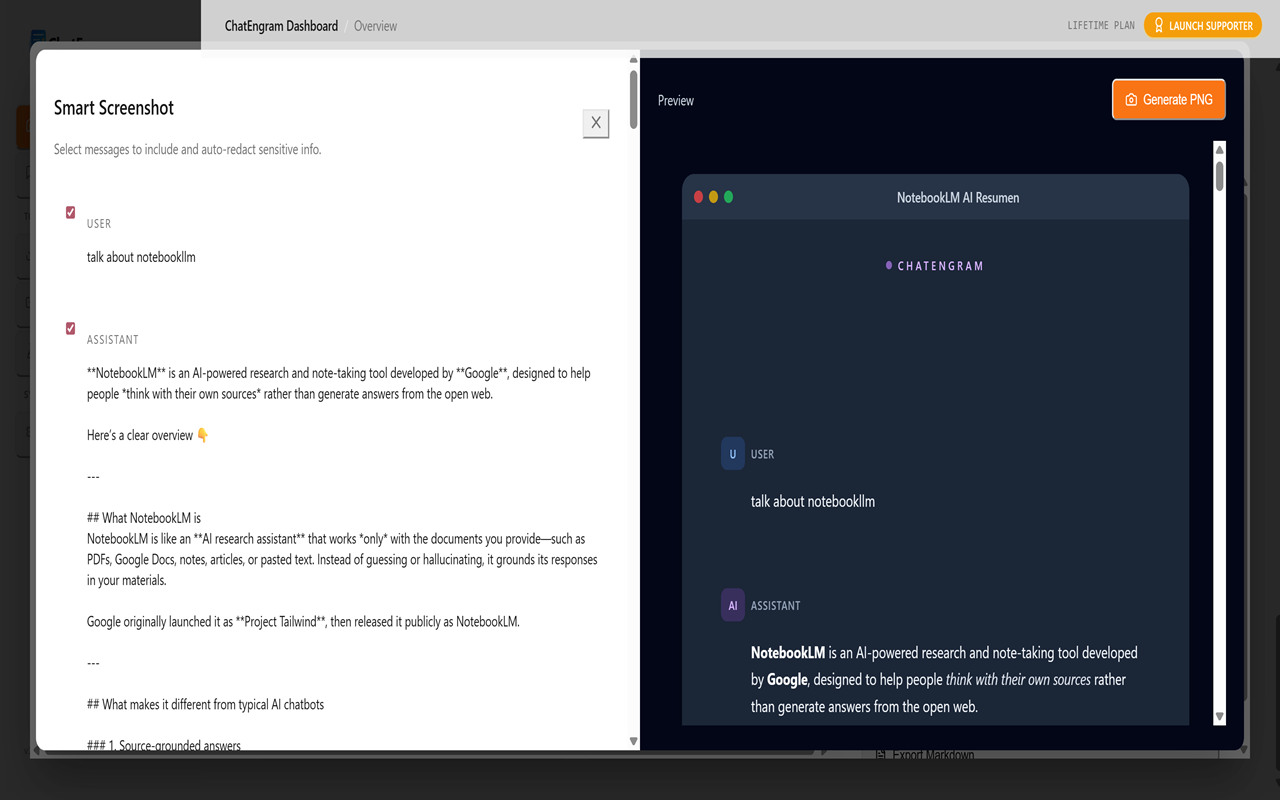Click the modal scrollbar down arrow
Viewport: 1280px width, 800px height.
click(x=633, y=740)
